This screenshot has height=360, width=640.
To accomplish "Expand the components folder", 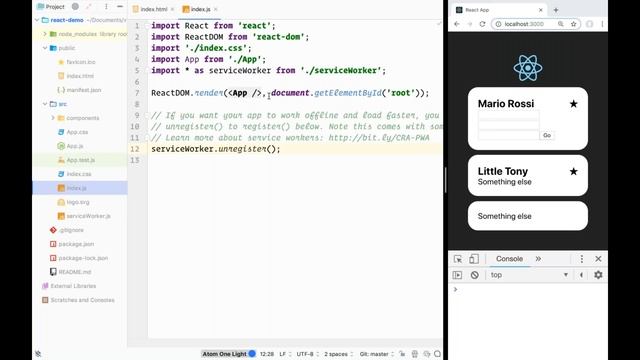I will (53, 118).
